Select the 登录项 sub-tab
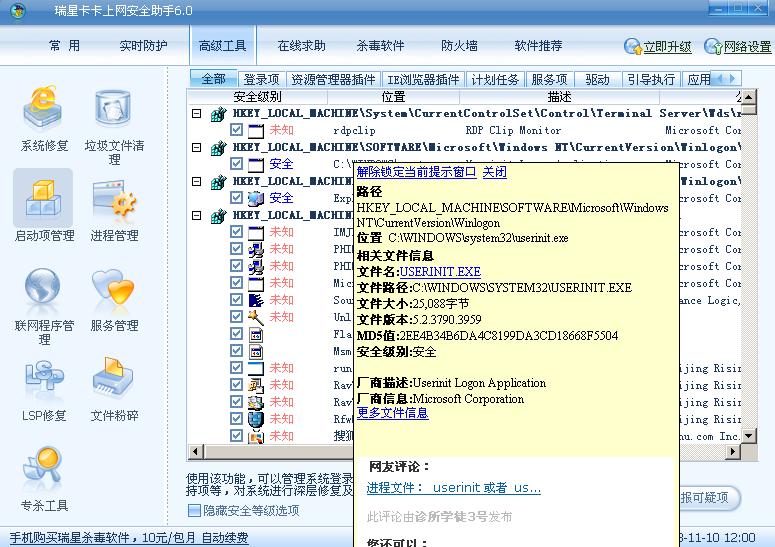Viewport: 775px width, 547px height. 261,79
